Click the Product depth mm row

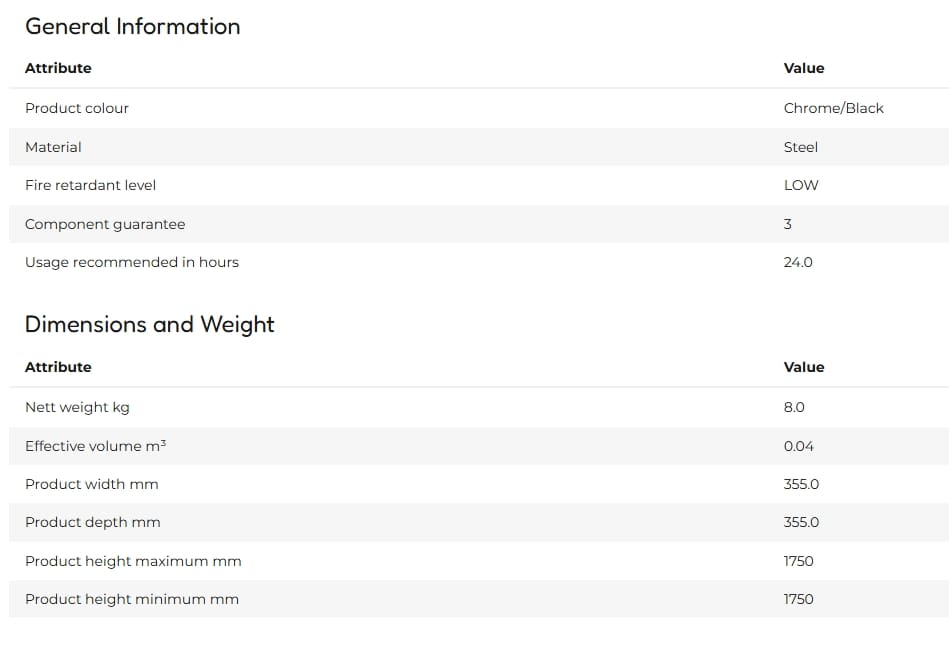pos(479,522)
